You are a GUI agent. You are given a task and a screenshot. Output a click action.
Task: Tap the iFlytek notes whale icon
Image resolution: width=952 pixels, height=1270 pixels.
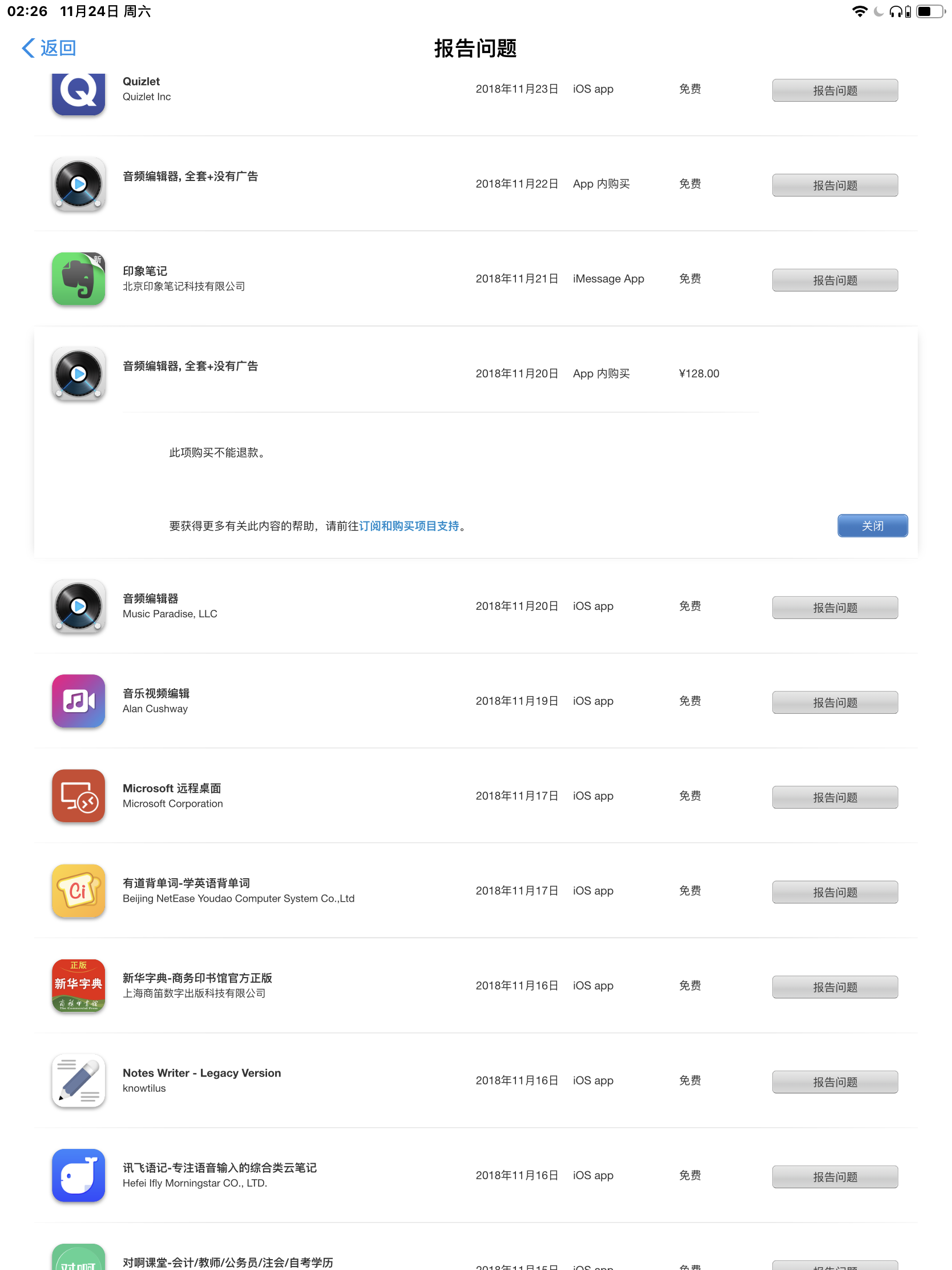pyautogui.click(x=78, y=1175)
